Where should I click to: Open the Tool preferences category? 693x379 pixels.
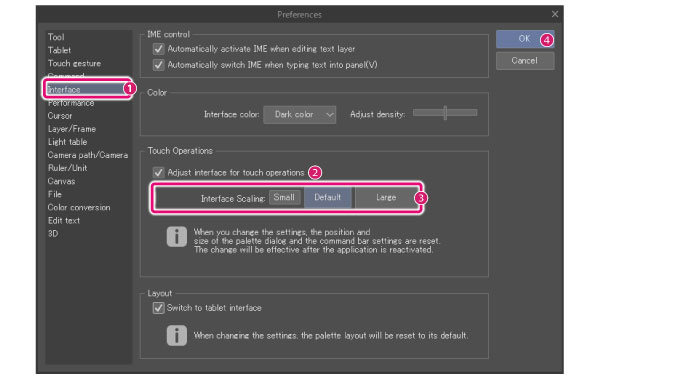click(56, 37)
